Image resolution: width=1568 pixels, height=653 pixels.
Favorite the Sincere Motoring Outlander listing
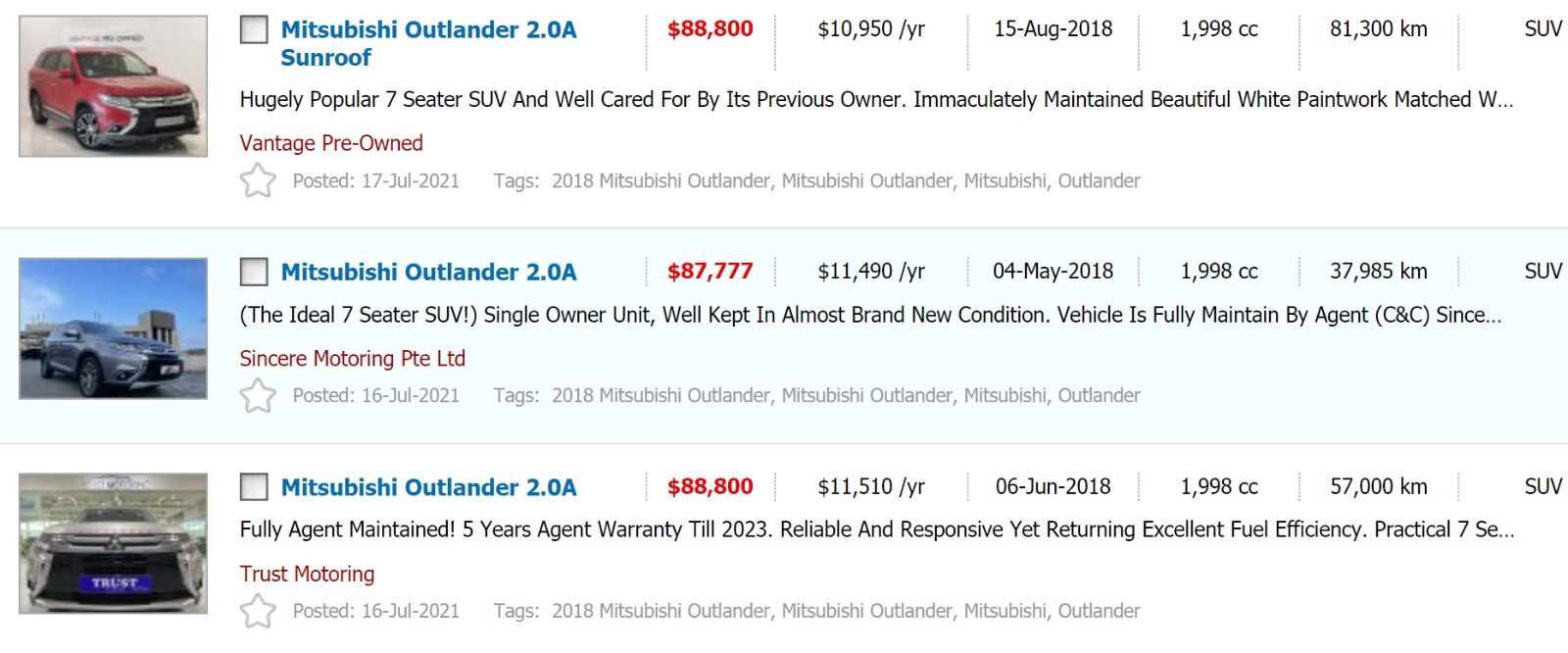[x=258, y=396]
